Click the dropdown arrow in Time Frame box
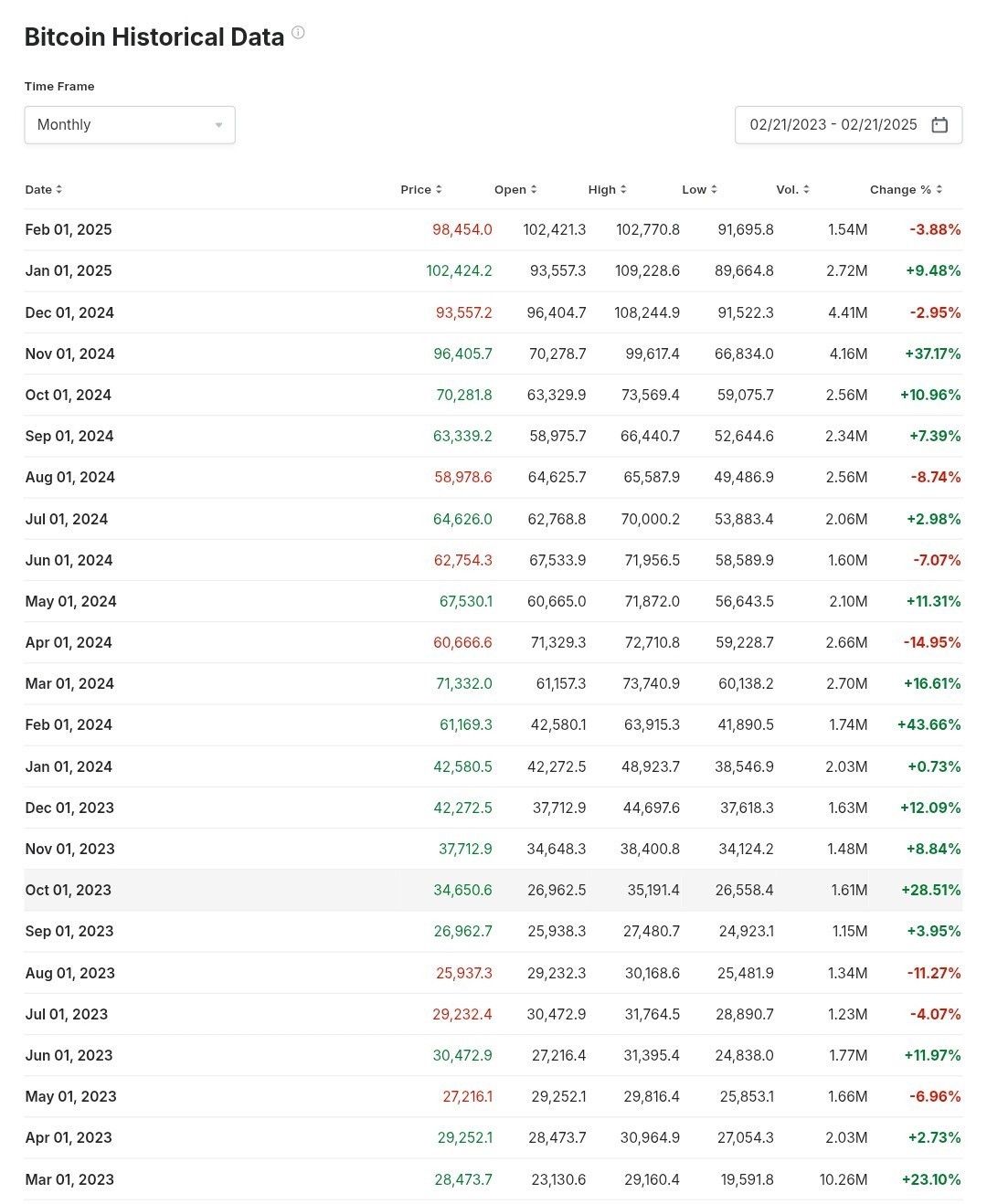The image size is (987, 1204). (218, 125)
